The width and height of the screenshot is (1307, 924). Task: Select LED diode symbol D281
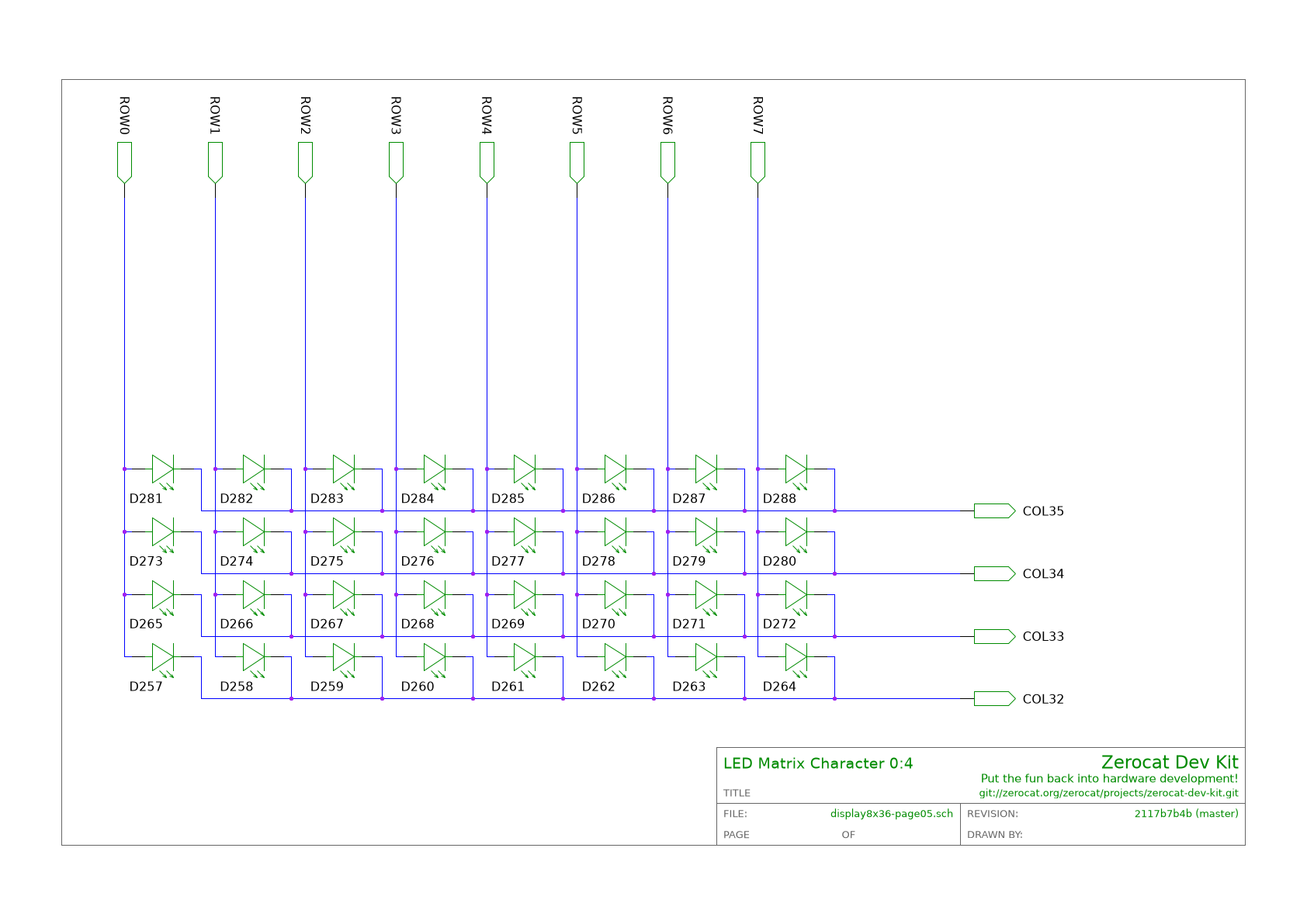[163, 470]
